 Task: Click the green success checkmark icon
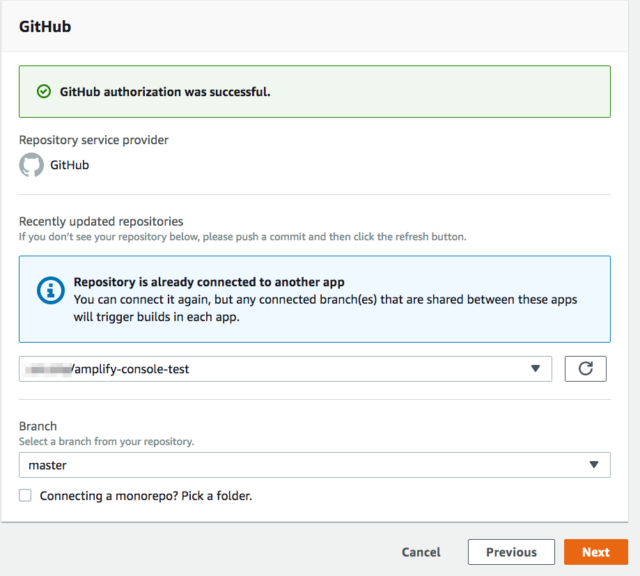pyautogui.click(x=44, y=91)
